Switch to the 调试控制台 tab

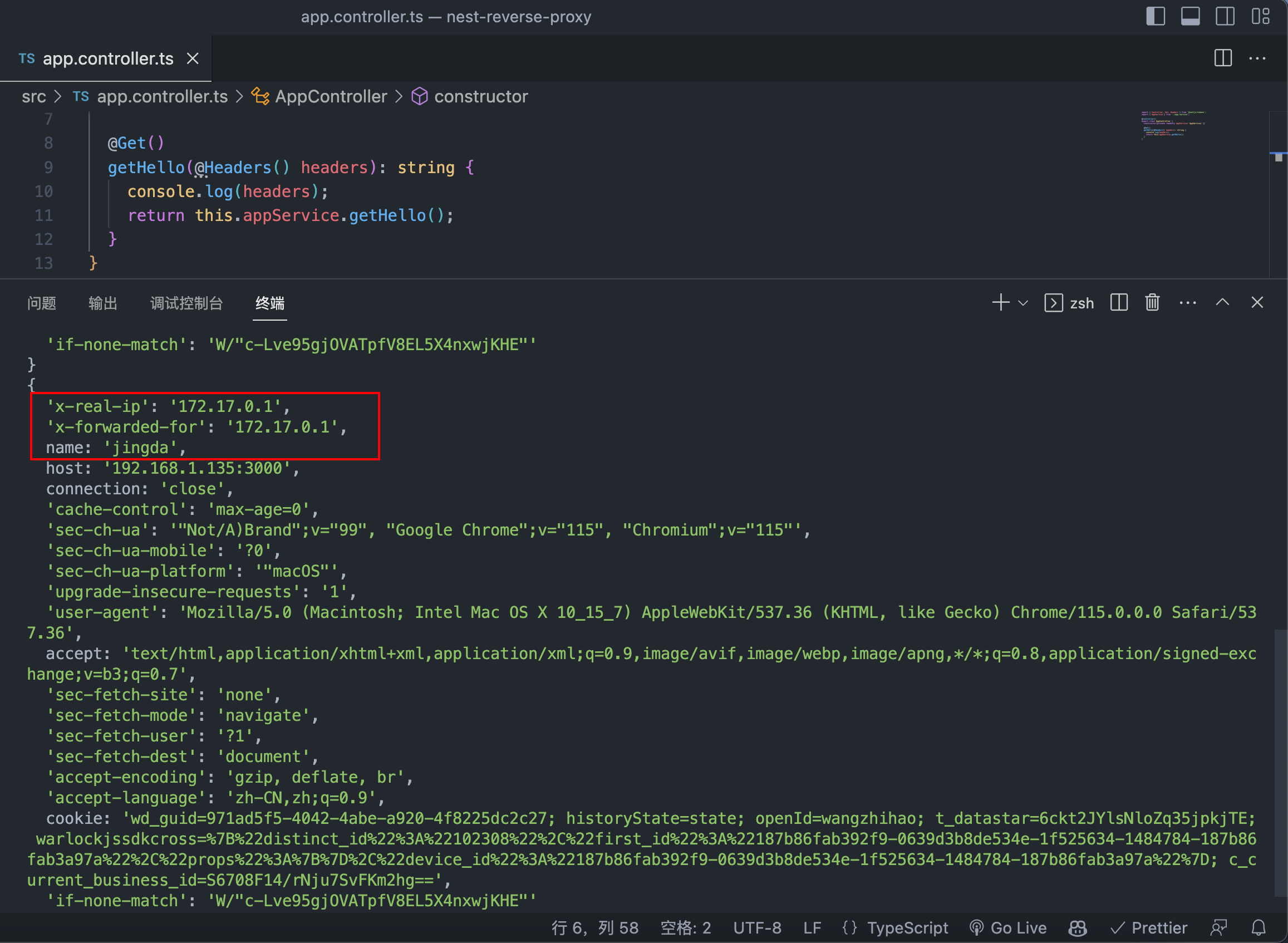coord(186,303)
